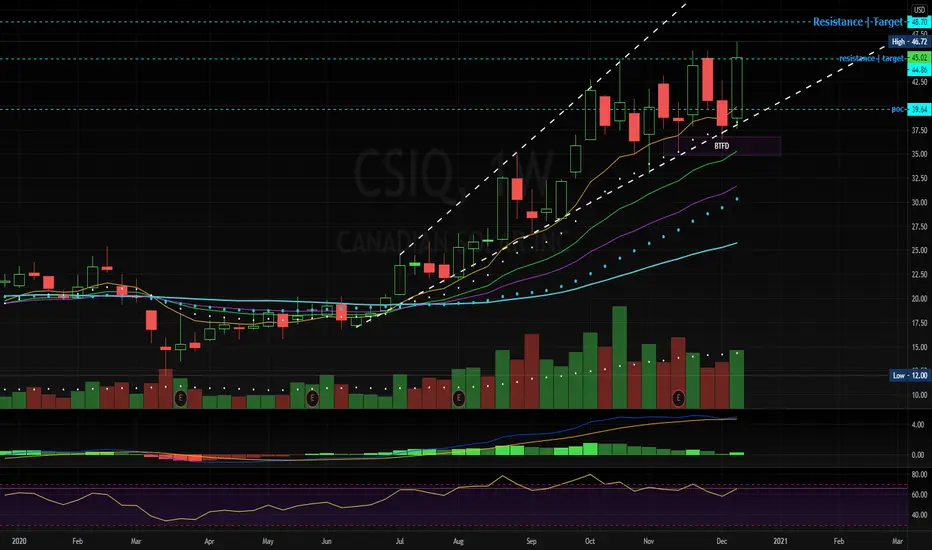Click the small 'resistance | target' label

[x=871, y=58]
